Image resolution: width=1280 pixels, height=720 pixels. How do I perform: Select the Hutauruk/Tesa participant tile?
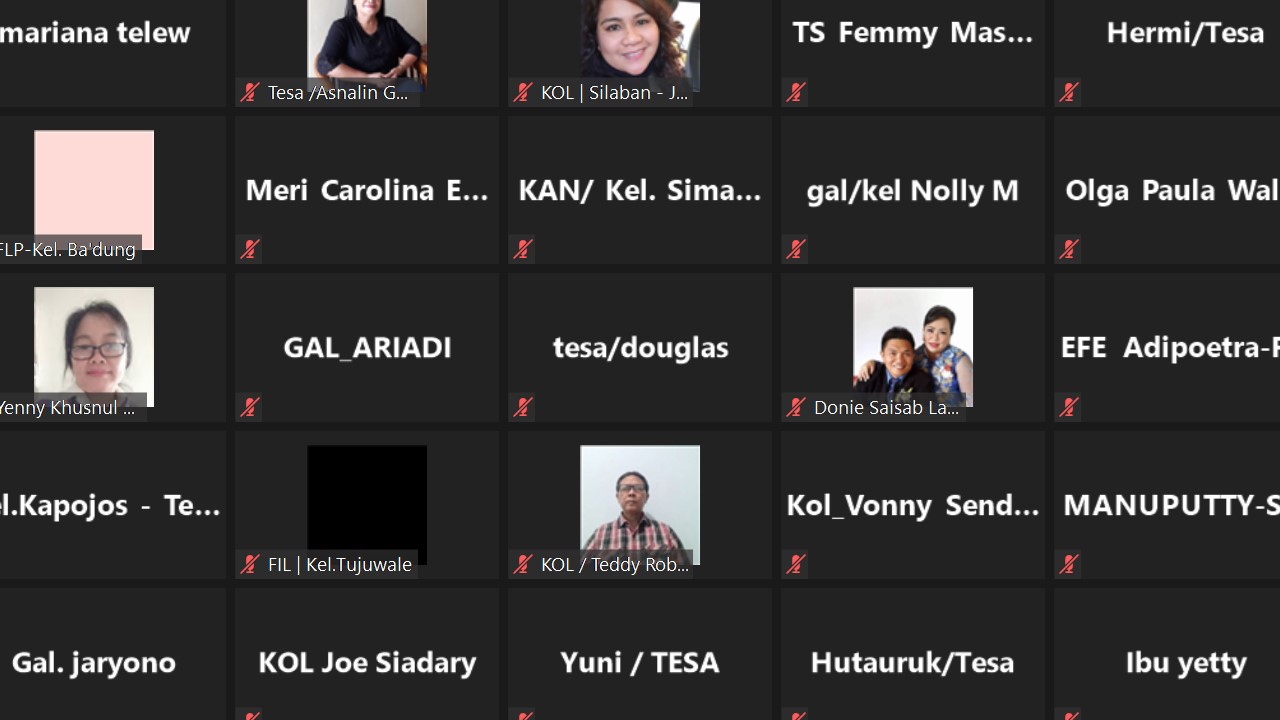click(913, 654)
